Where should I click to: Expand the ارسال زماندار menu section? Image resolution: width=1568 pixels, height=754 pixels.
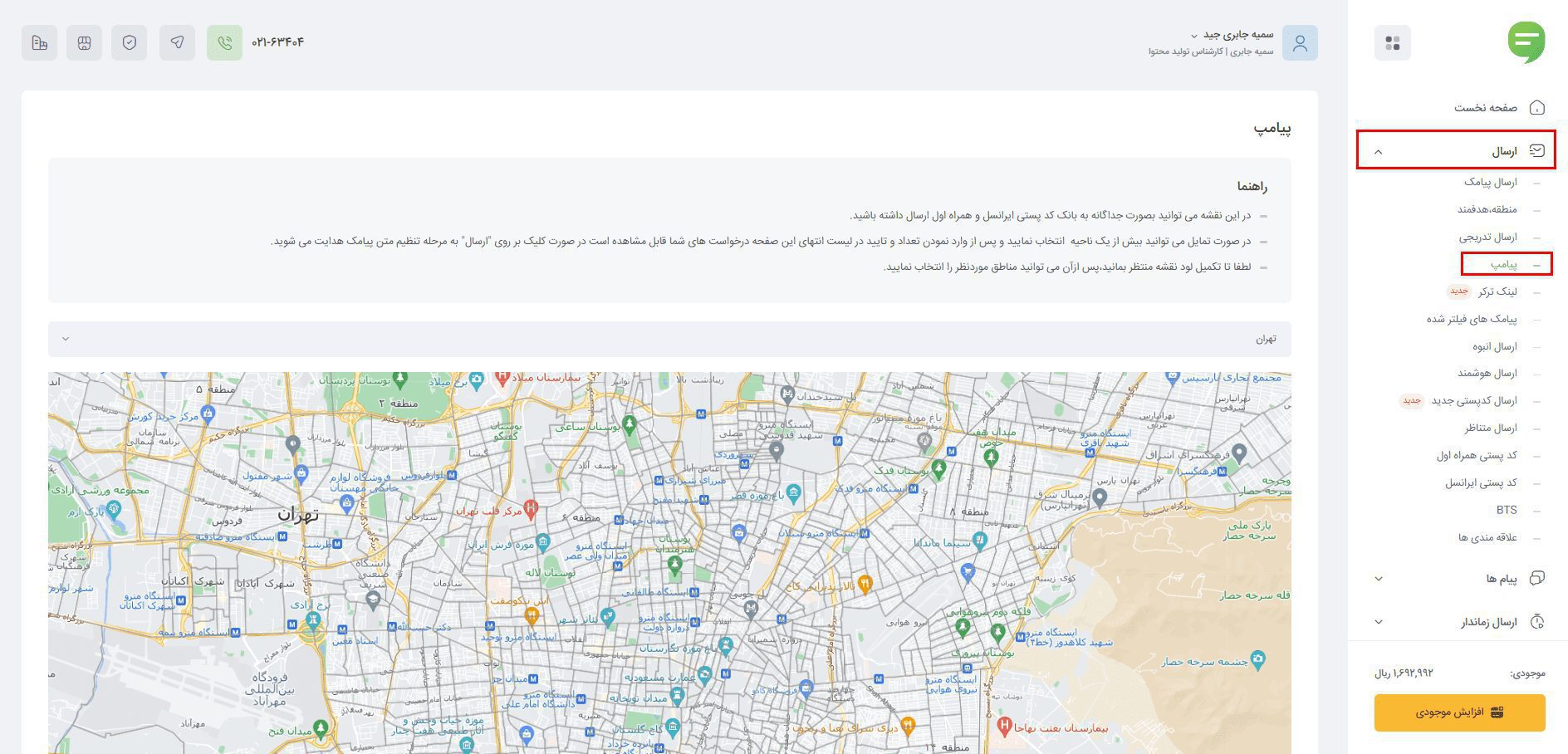[1379, 622]
